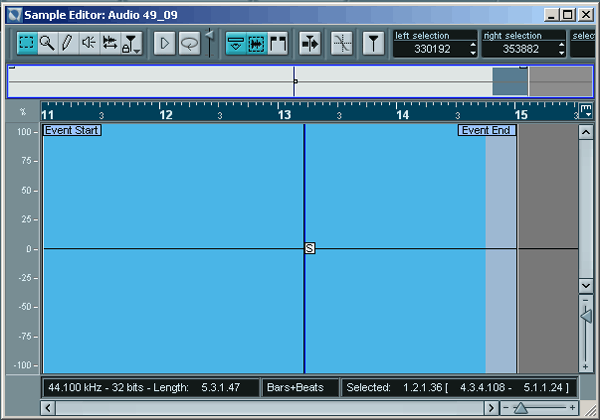This screenshot has width=600, height=420.
Task: Click horizontal zoom minus sign
Action: coord(506,408)
